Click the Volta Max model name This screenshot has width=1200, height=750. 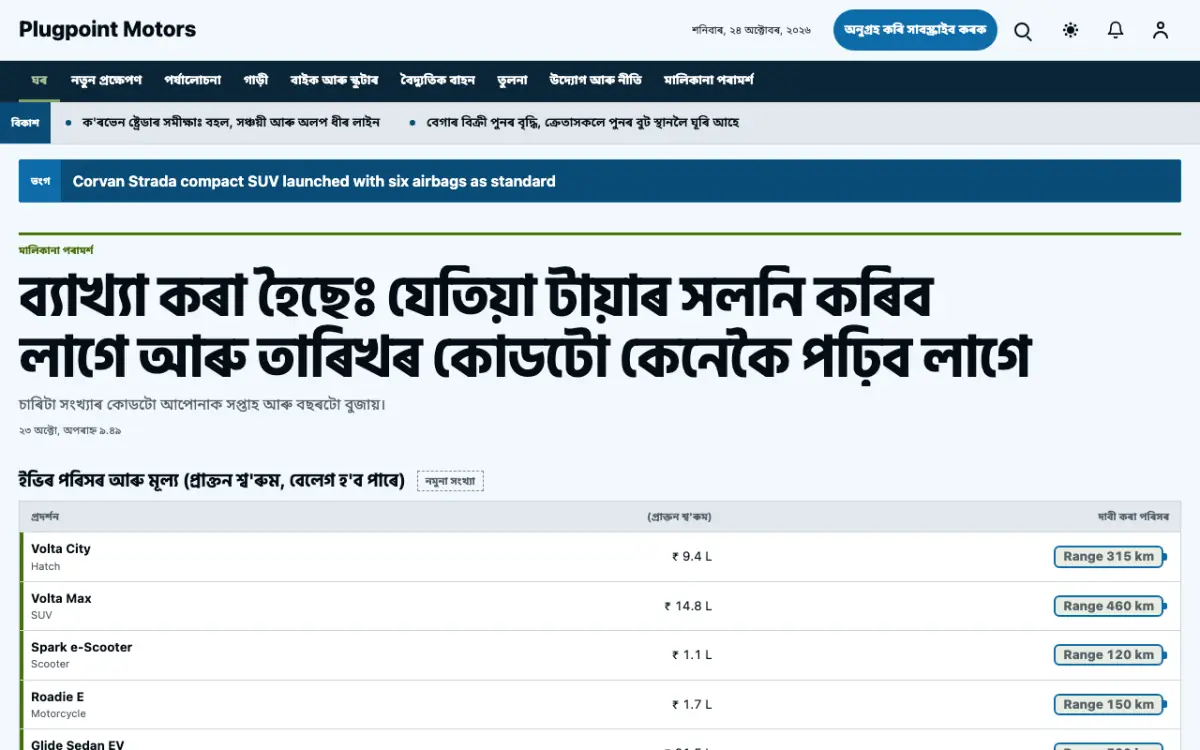pyautogui.click(x=61, y=598)
